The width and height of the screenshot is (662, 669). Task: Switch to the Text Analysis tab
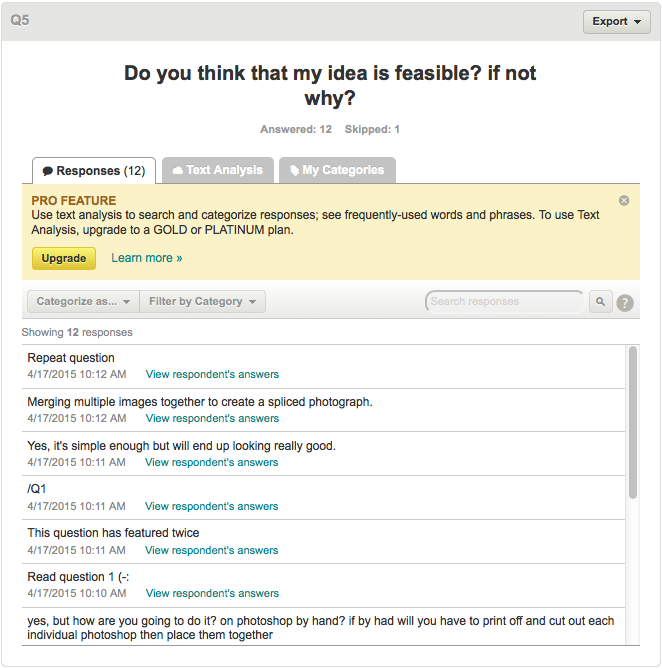[216, 170]
